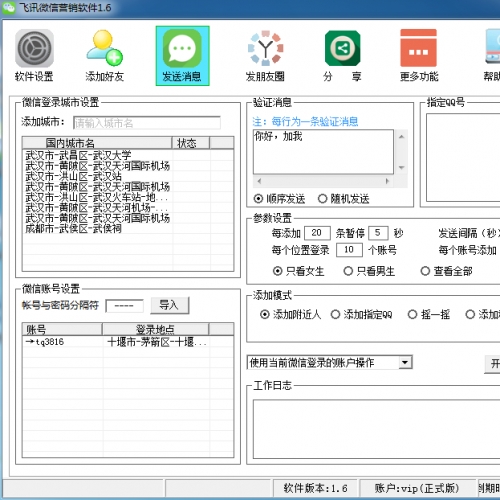Click status bar 账户:vip(正式版)
The height and width of the screenshot is (500, 500).
click(x=417, y=488)
